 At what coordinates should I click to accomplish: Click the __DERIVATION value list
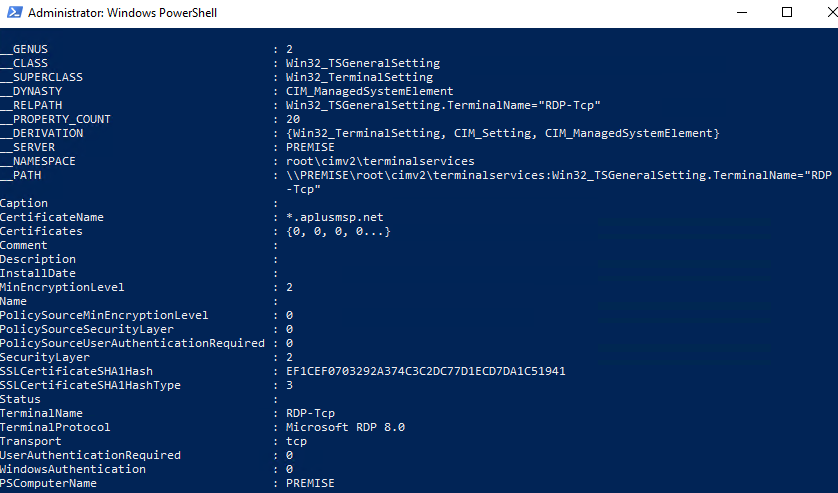502,133
